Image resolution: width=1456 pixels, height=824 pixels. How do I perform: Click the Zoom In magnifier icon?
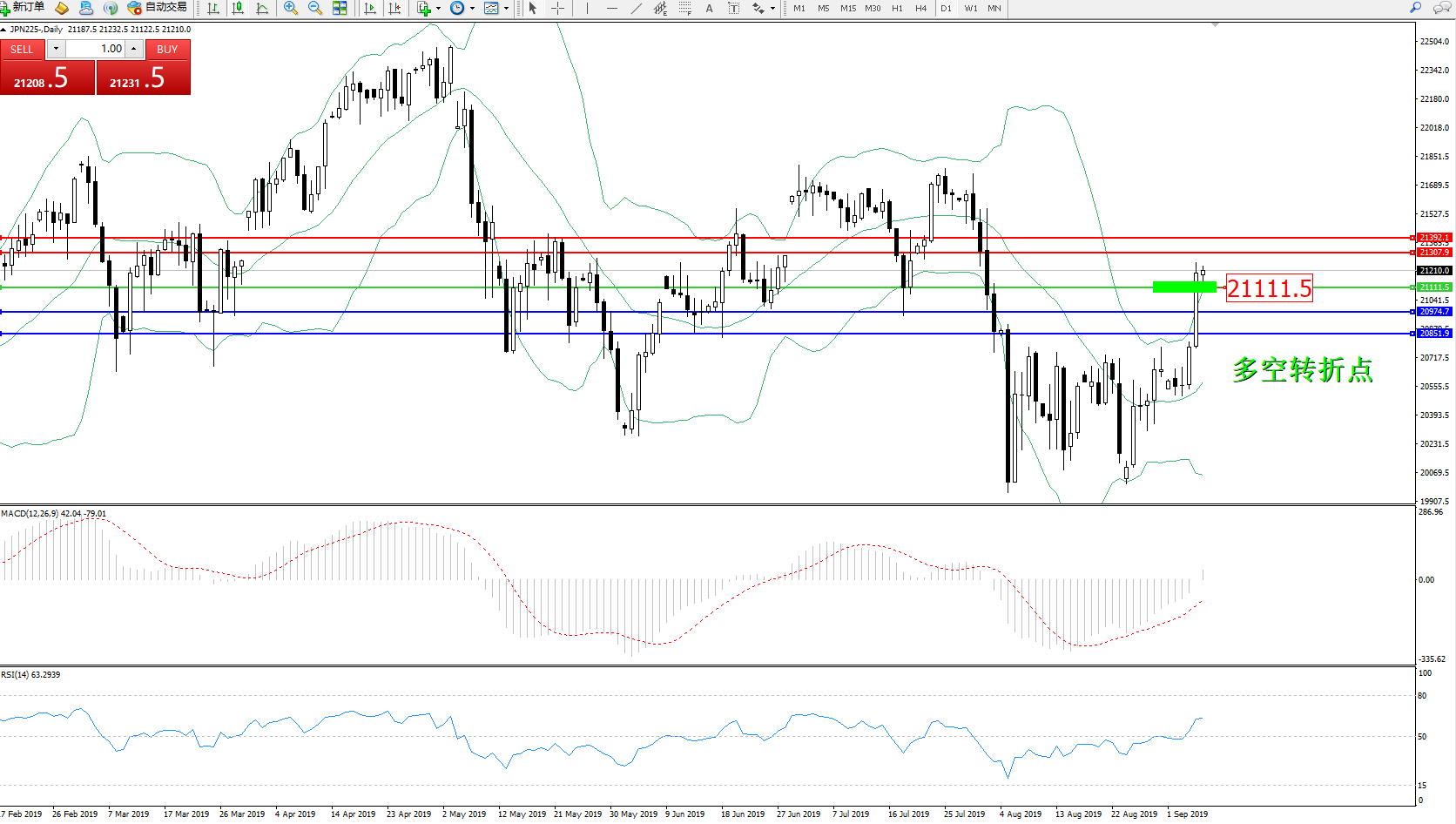click(291, 8)
